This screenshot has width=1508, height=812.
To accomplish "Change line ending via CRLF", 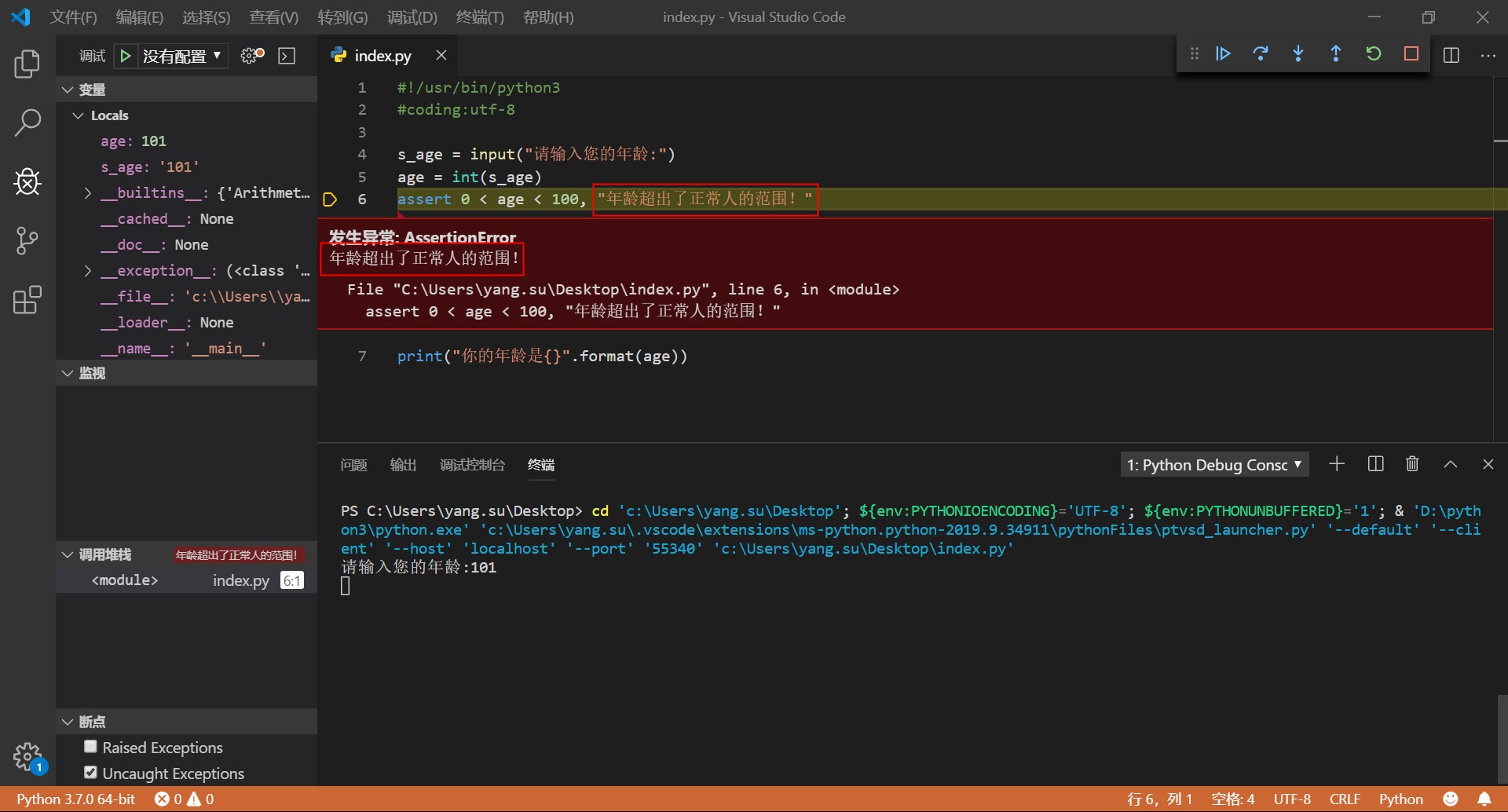I will coord(1345,799).
